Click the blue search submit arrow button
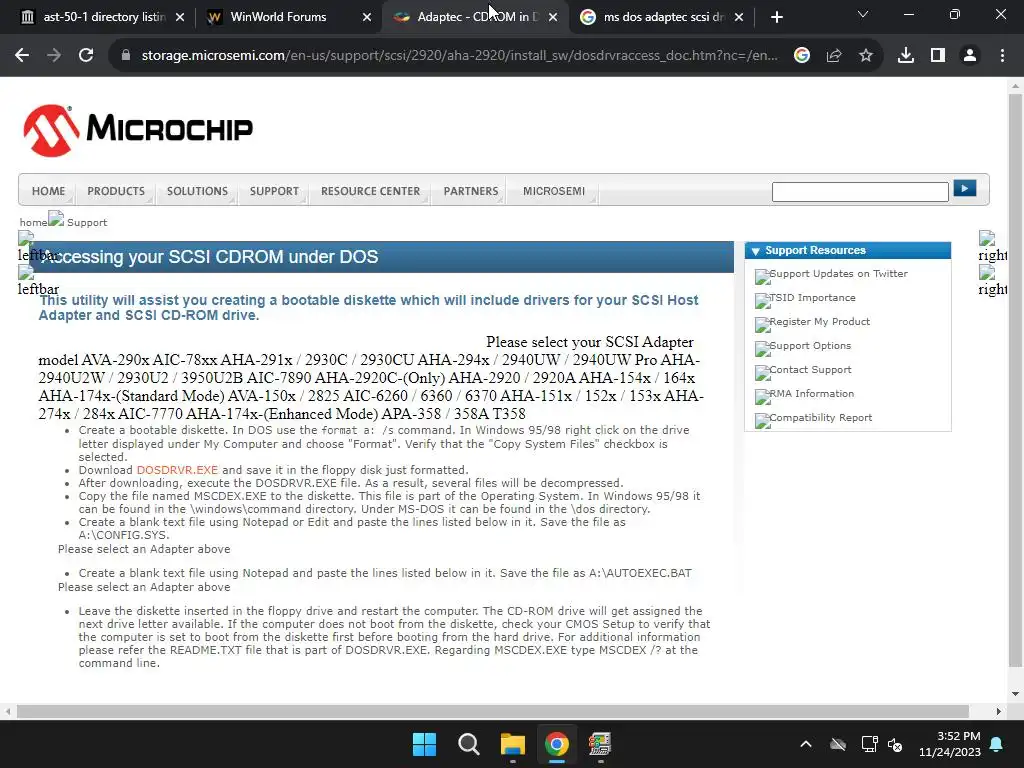The height and width of the screenshot is (768, 1024). pos(965,188)
